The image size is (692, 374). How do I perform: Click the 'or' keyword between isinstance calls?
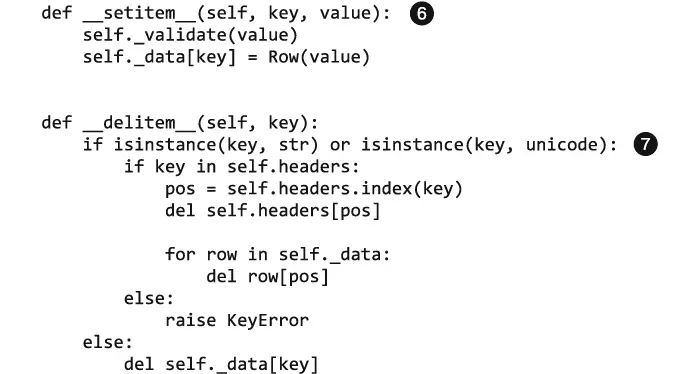pyautogui.click(x=340, y=145)
